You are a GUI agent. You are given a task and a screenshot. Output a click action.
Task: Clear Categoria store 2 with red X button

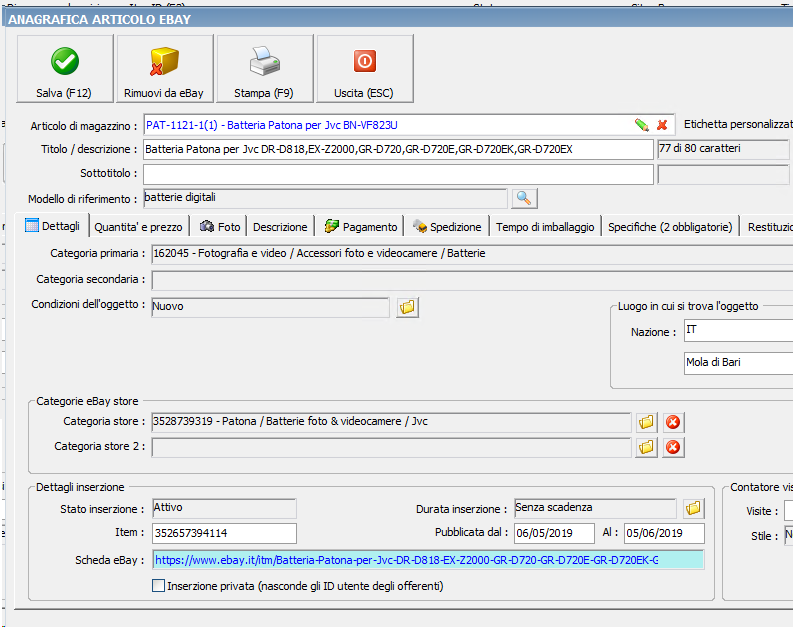[x=673, y=447]
